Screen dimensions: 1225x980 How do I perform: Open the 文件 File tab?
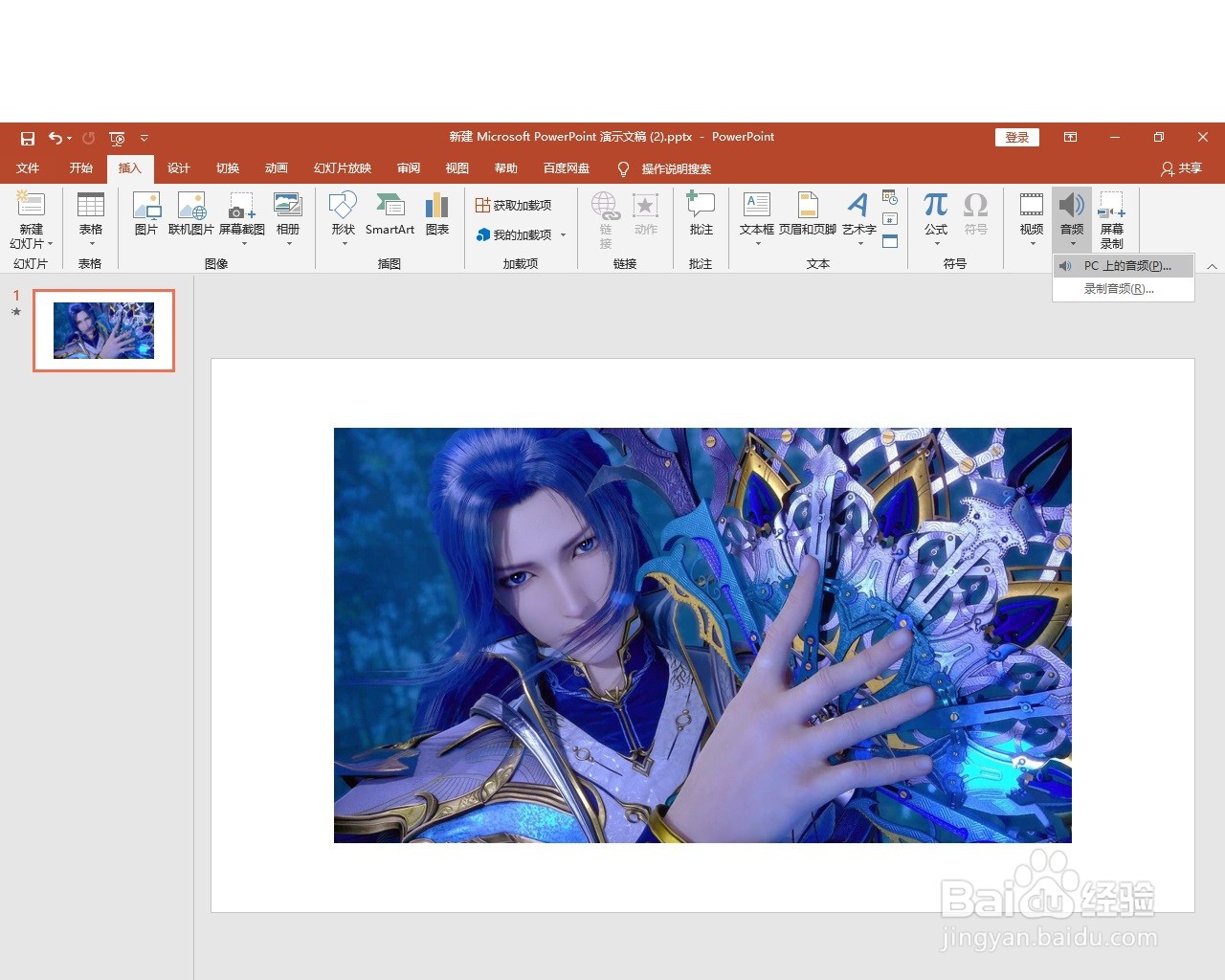[x=28, y=168]
